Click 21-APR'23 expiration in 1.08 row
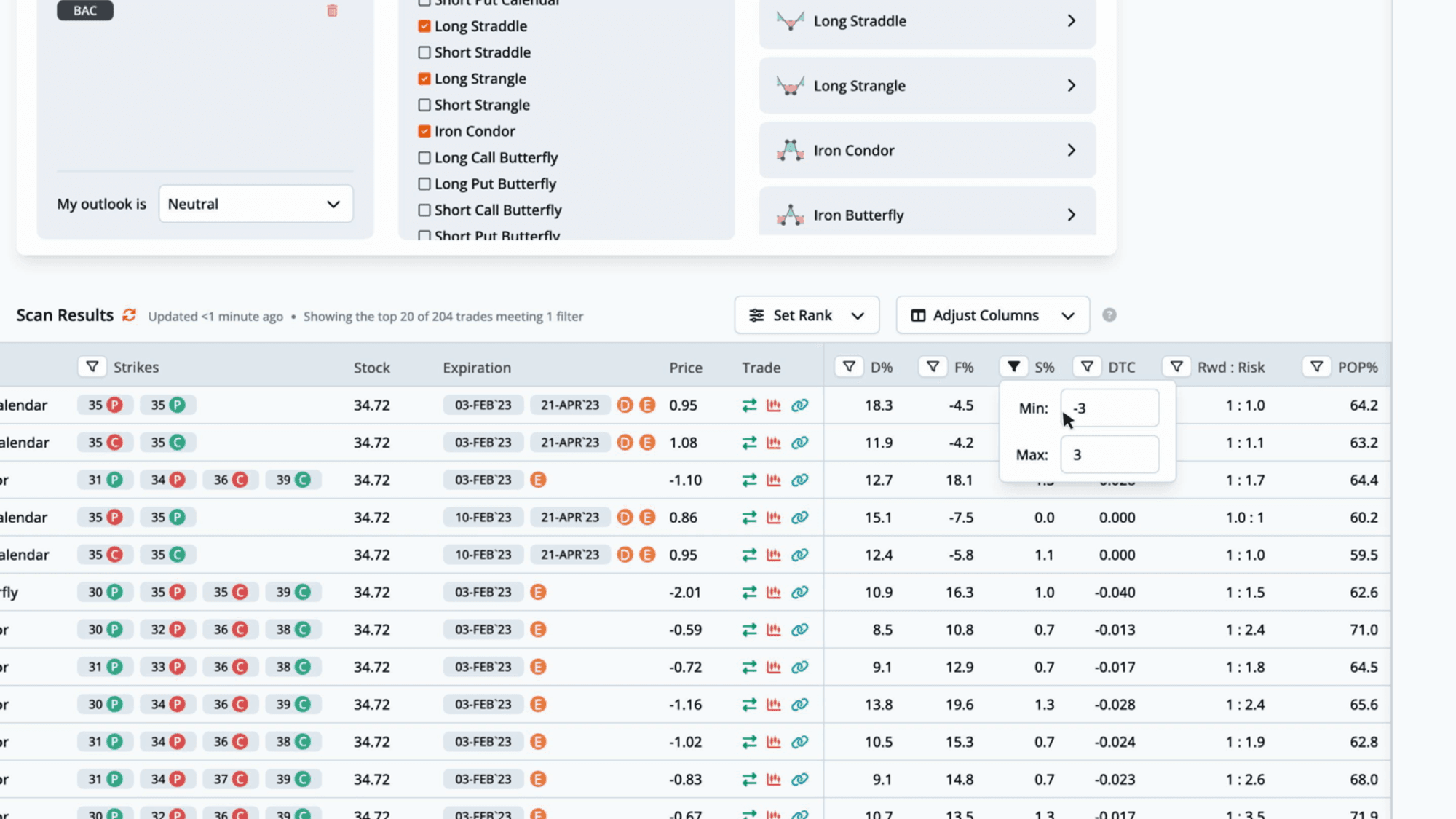The image size is (1456, 819). click(x=570, y=443)
